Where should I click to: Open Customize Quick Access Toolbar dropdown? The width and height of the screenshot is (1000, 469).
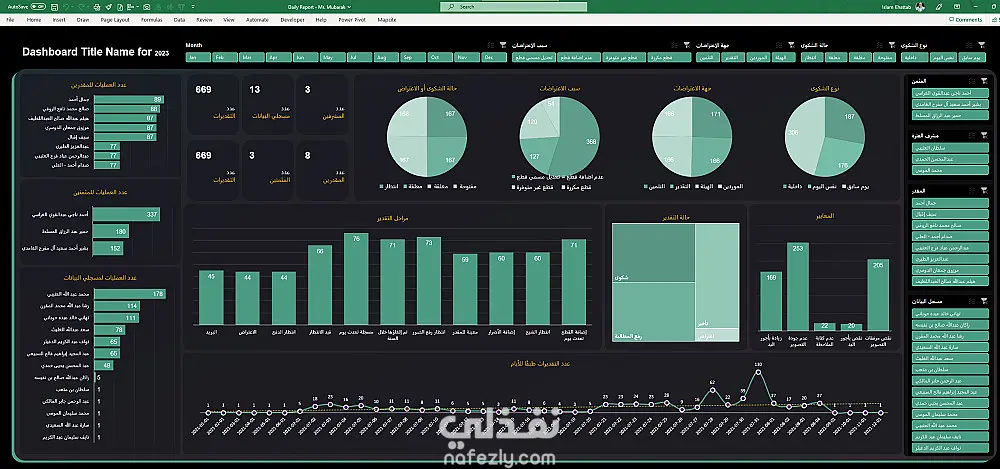pyautogui.click(x=193, y=6)
